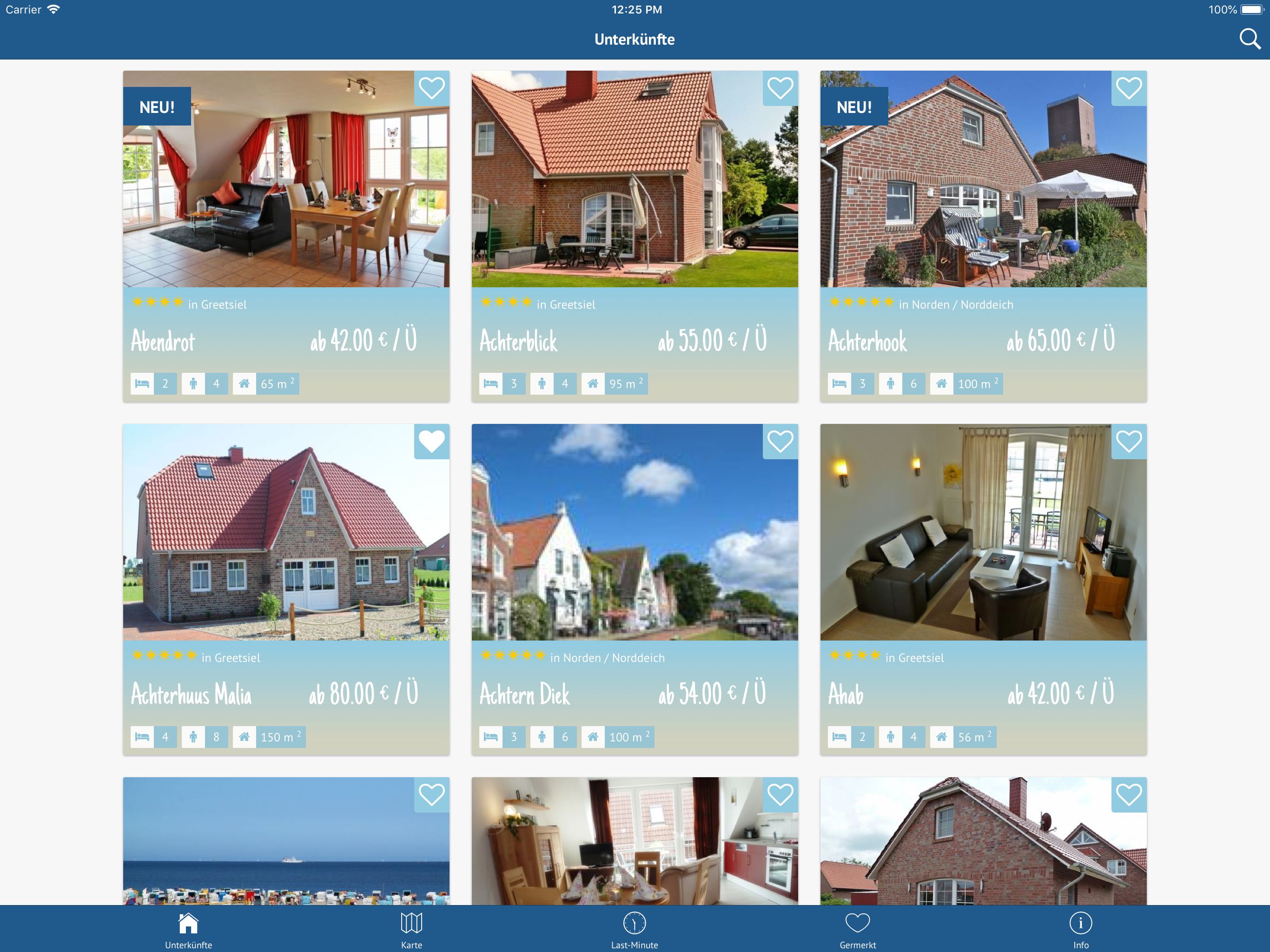
Task: Favorite the Abendrot listing heart
Action: (x=431, y=88)
